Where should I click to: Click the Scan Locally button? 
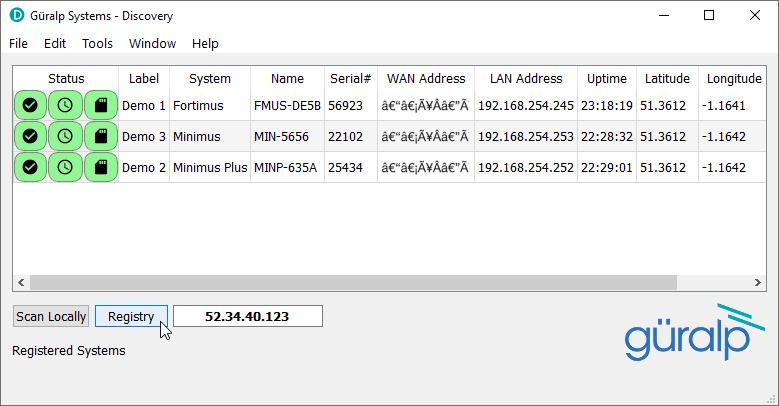(x=51, y=317)
